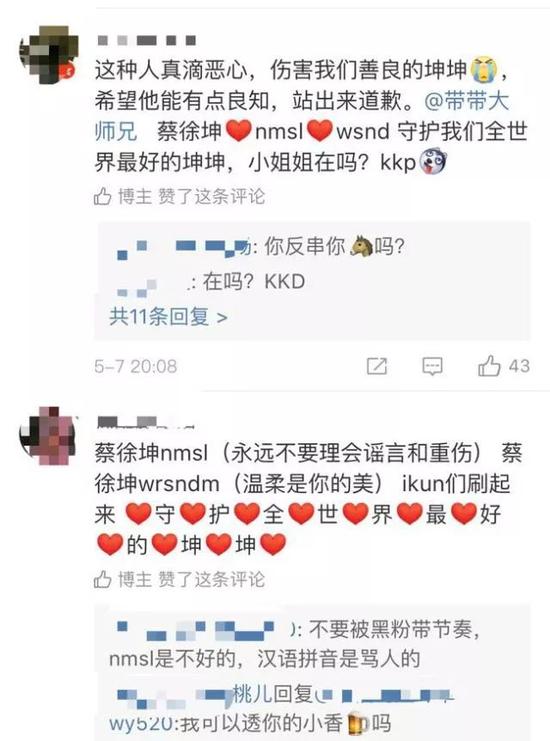Like the comment showing 43 likes
550x741 pixels.
tap(489, 365)
